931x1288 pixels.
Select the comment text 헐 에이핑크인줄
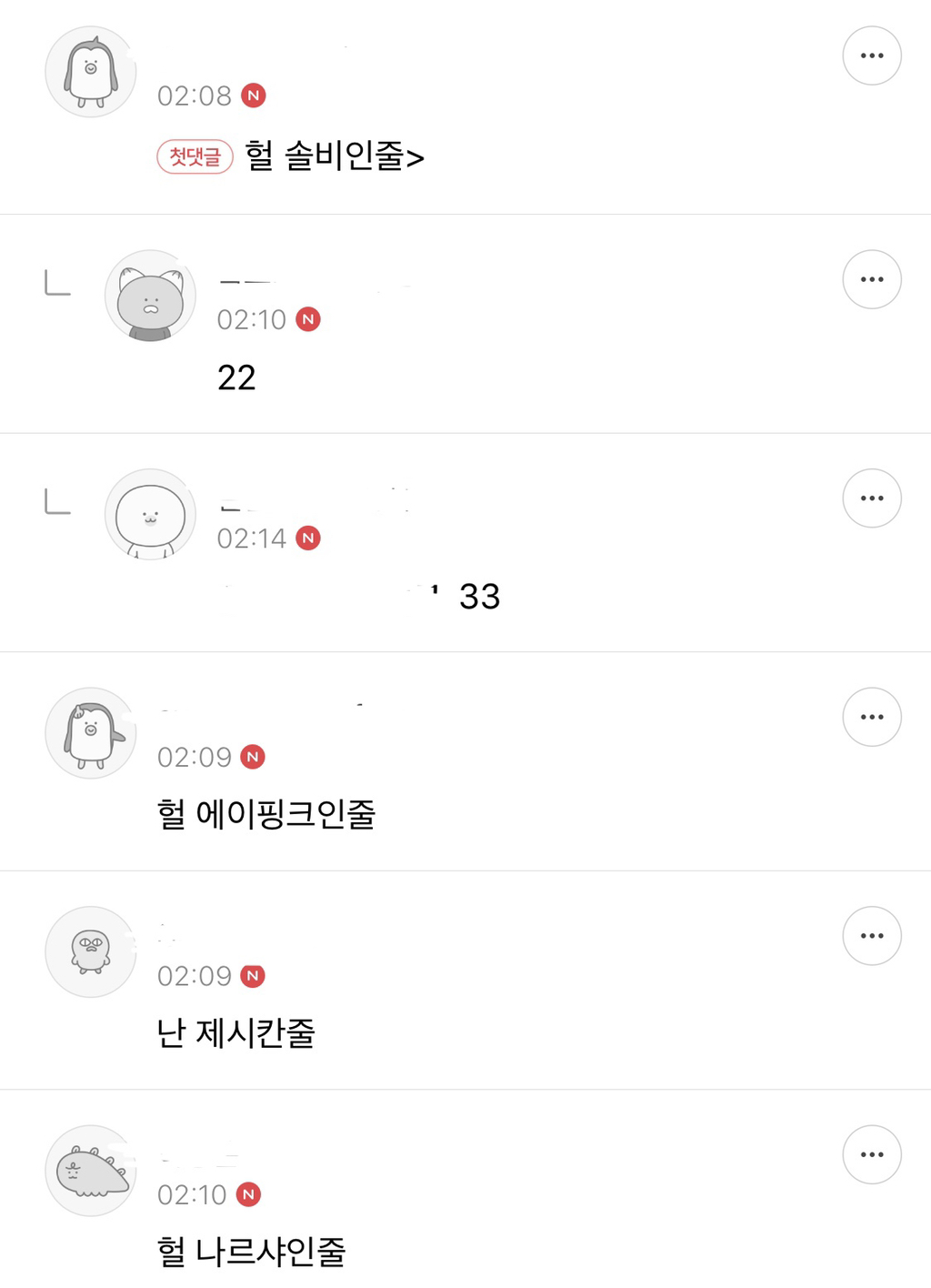265,813
